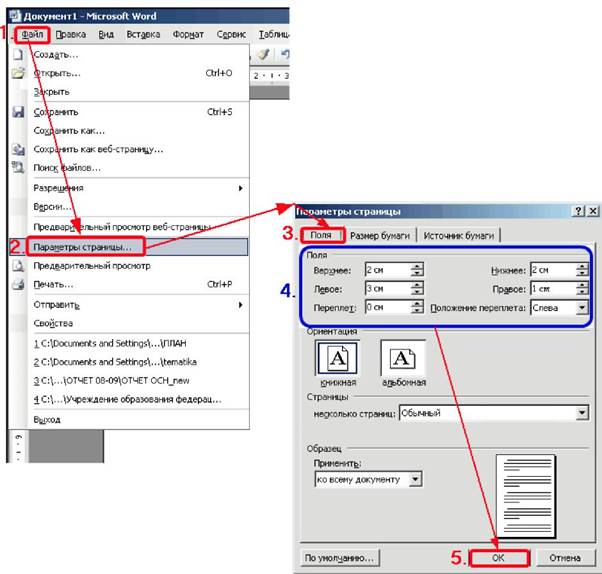Select книжная portrait orientation

(337, 359)
